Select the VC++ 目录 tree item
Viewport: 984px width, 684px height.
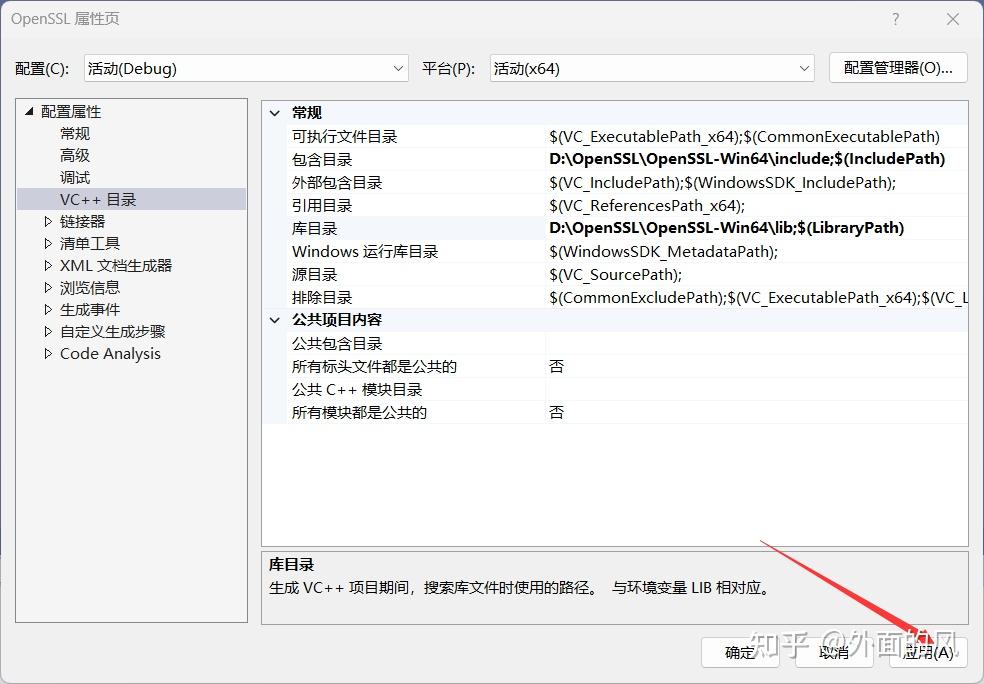(x=98, y=200)
